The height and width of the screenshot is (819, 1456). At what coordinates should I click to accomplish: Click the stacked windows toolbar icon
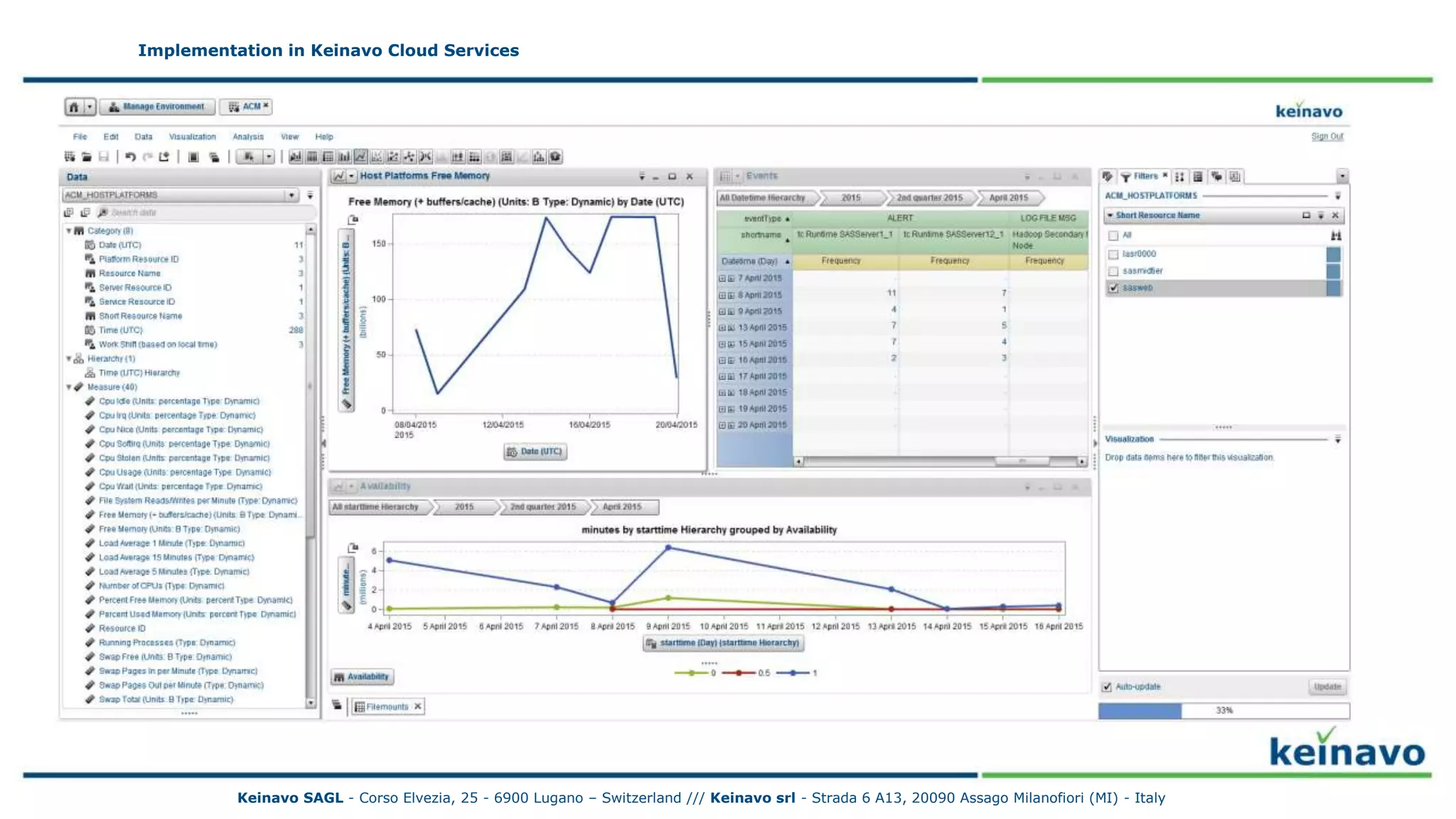213,156
